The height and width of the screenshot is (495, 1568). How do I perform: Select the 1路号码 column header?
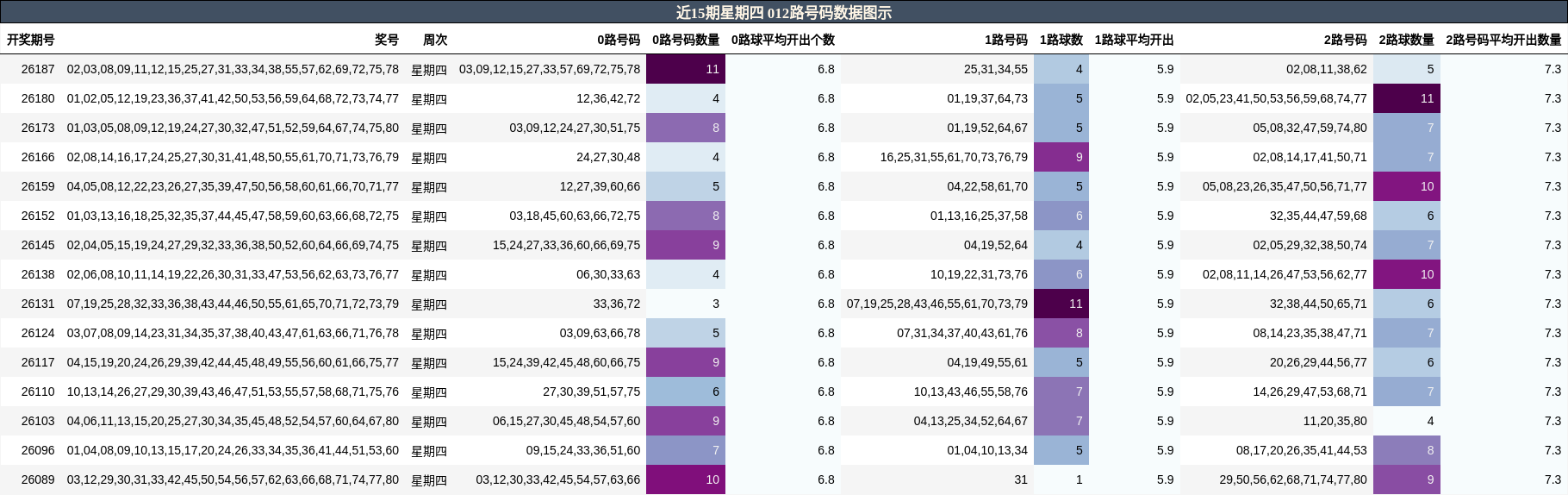(1006, 40)
